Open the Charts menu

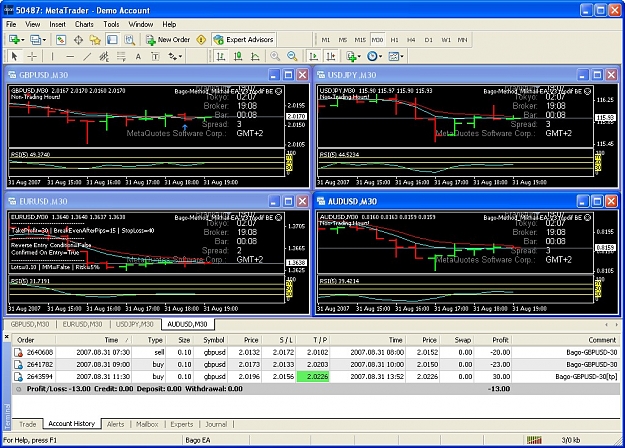click(84, 24)
